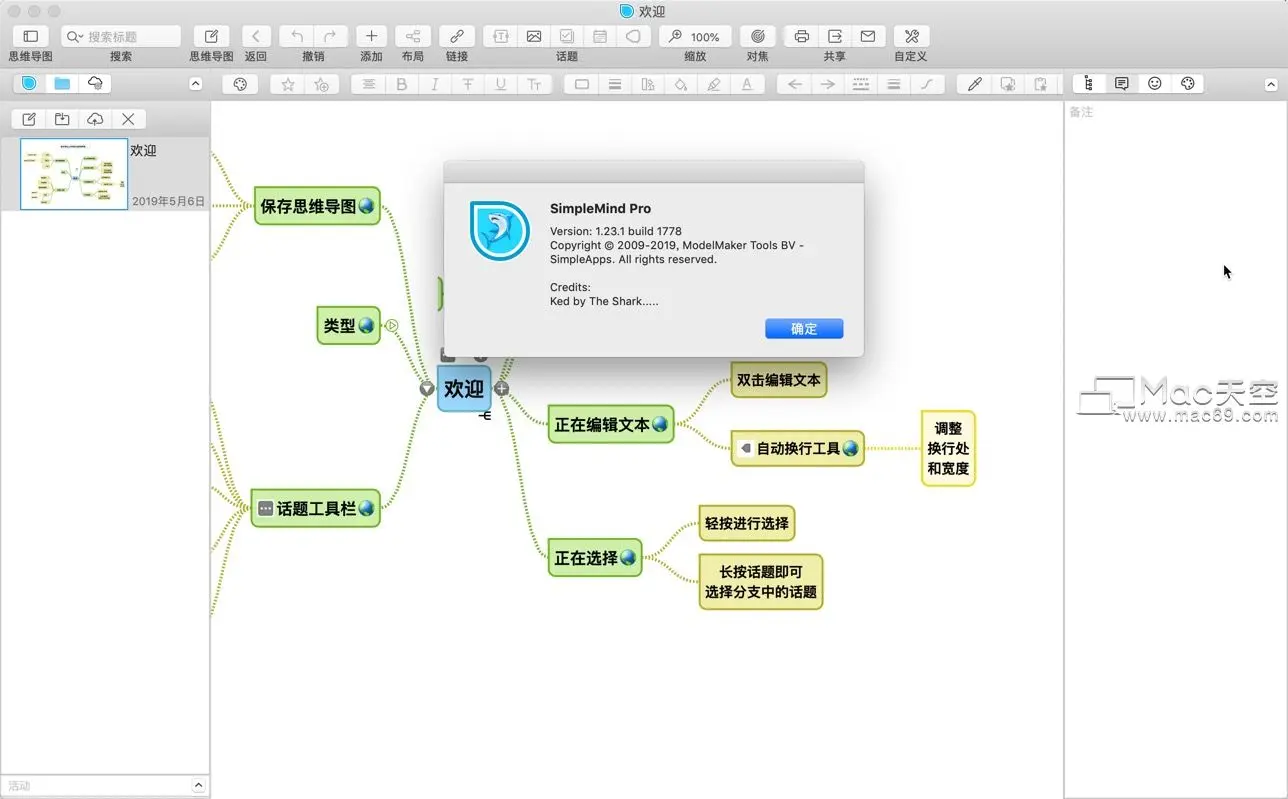
Task: Open the dropdown arrow left of 欢迎 topic
Action: point(427,388)
